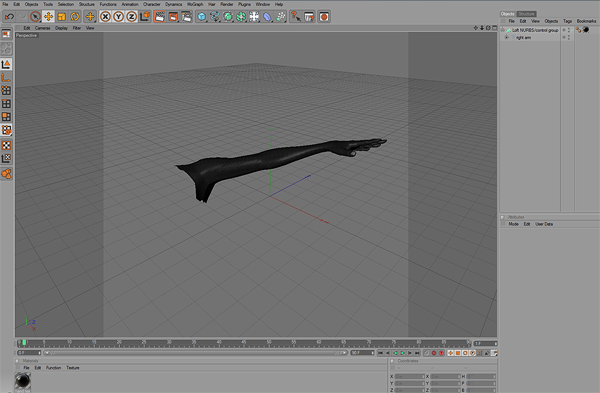Go to start of animation
Image resolution: width=600 pixels, height=393 pixels.
pos(380,353)
